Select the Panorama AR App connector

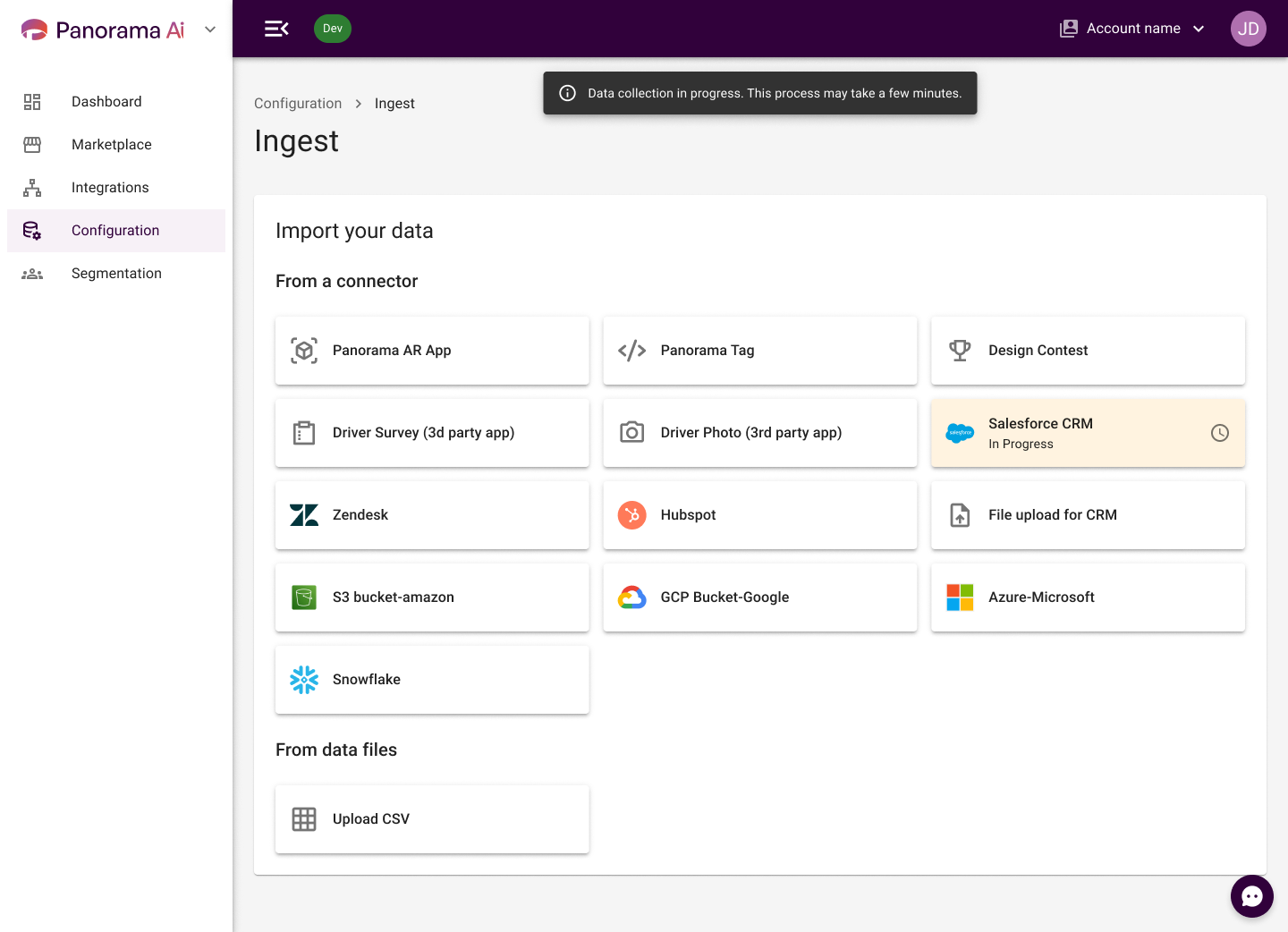tap(432, 351)
